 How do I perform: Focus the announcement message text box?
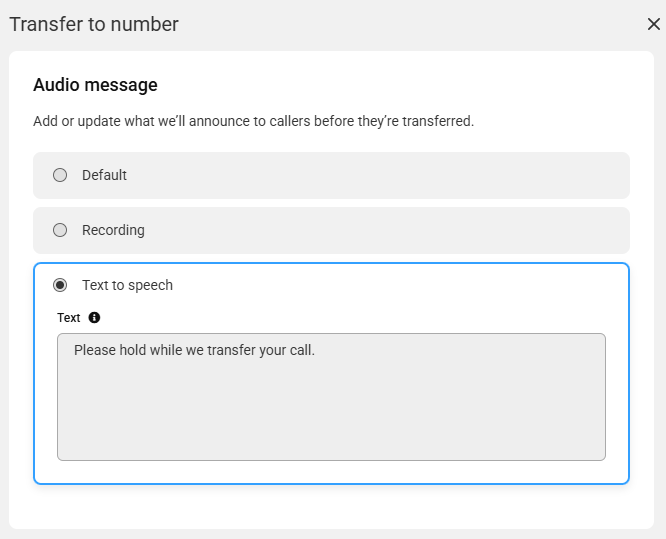tap(331, 397)
